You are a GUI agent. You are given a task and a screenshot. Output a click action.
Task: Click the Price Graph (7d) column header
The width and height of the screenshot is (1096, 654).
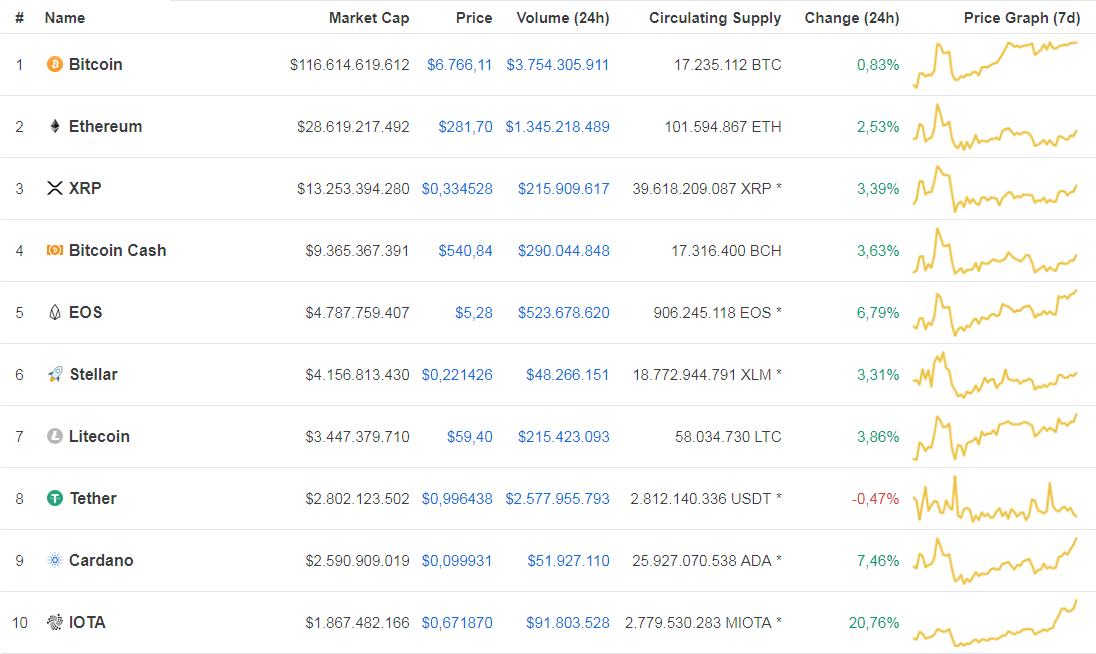[x=1022, y=18]
